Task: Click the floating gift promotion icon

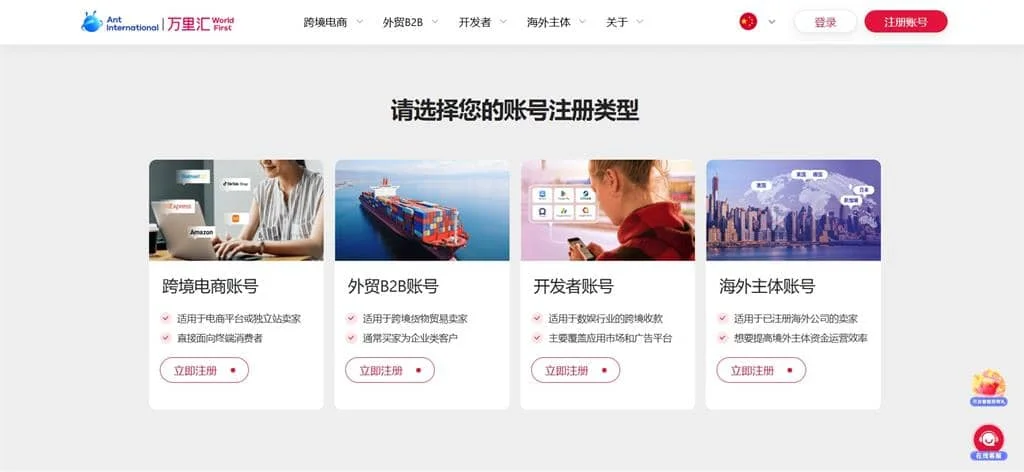Action: 988,385
